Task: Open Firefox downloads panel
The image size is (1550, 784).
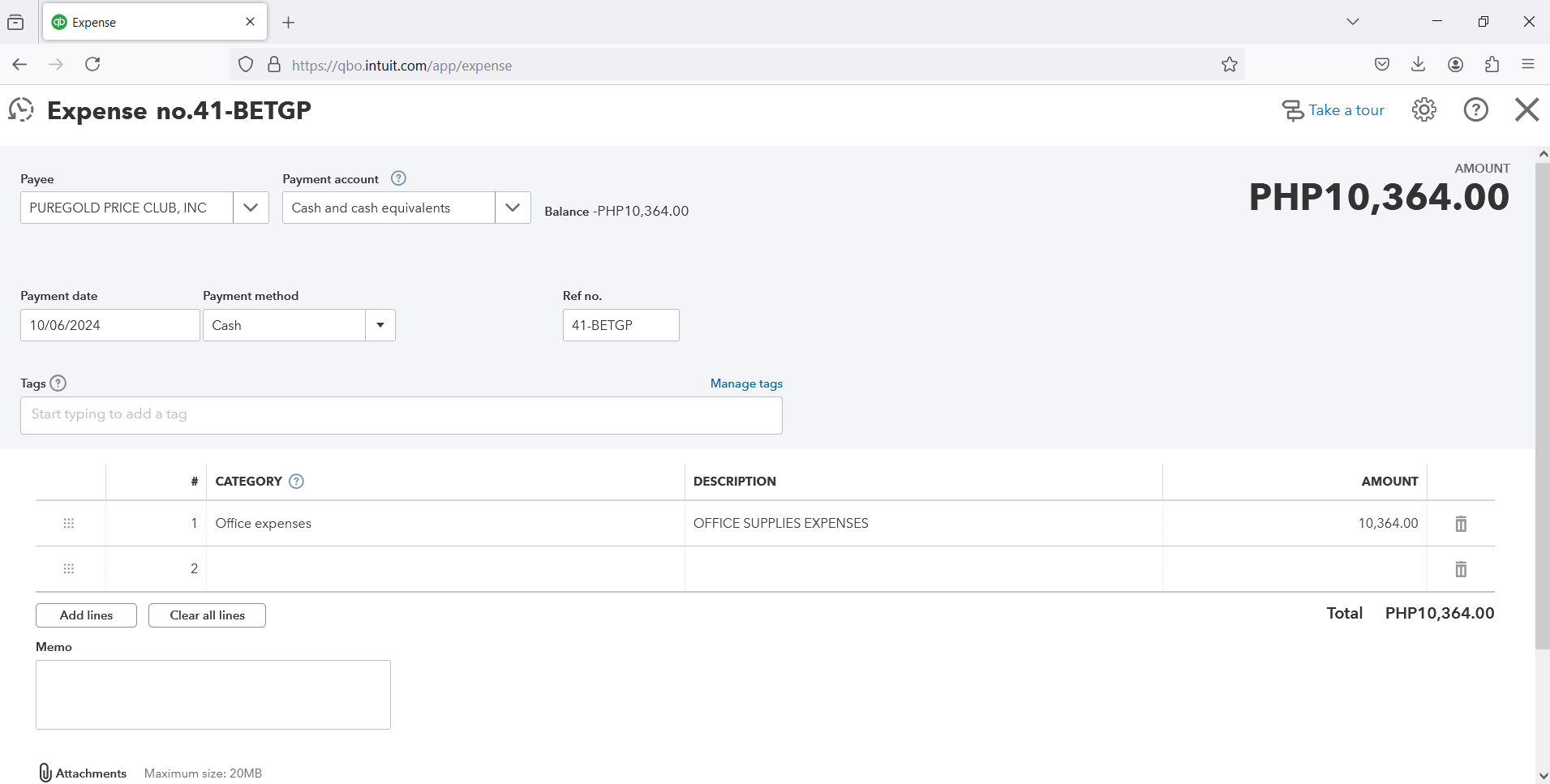Action: click(1419, 64)
